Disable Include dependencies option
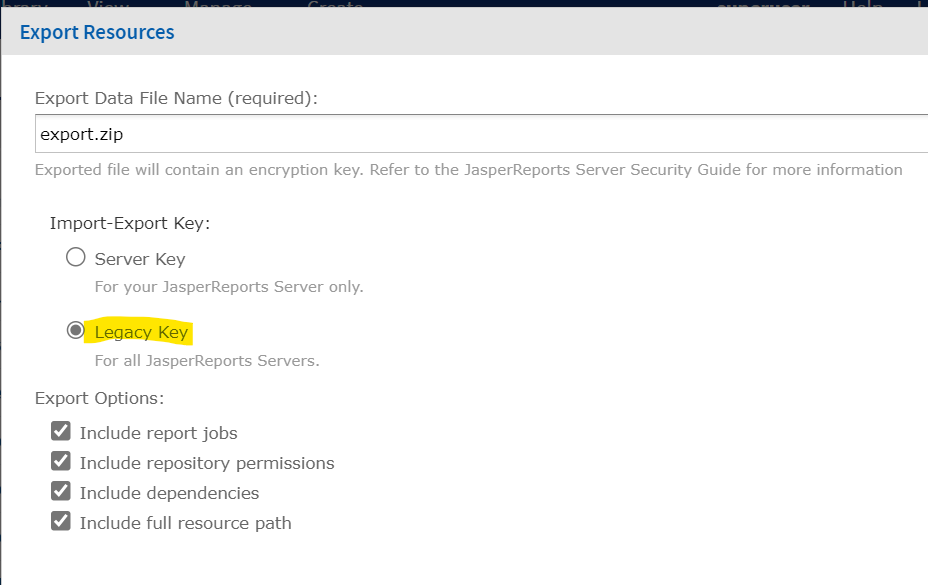Viewport: 928px width, 585px height. pyautogui.click(x=61, y=490)
